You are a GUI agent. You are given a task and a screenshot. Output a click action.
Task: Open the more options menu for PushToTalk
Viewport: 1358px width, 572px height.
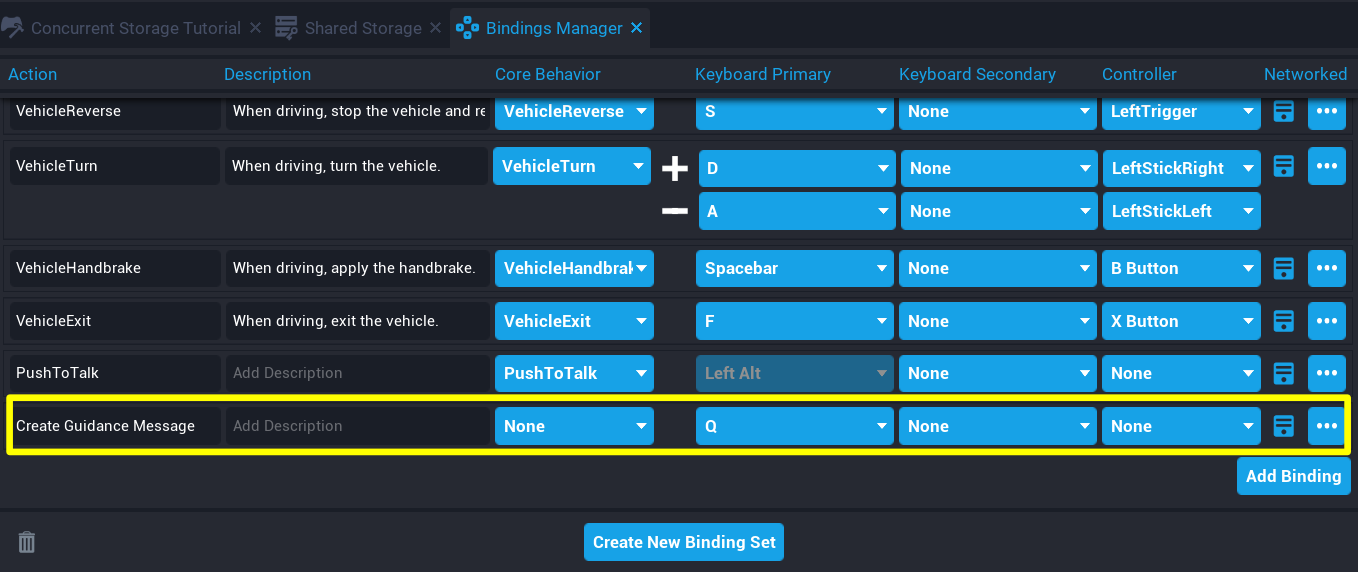[1327, 373]
